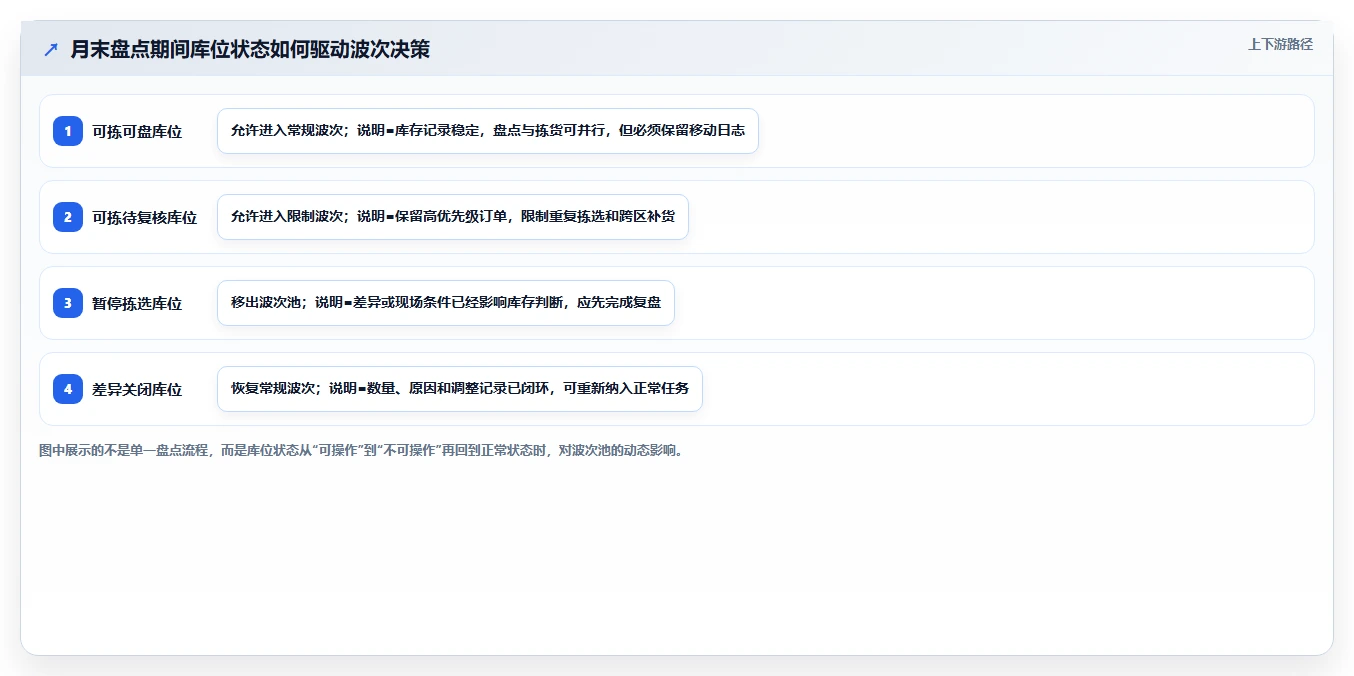The height and width of the screenshot is (676, 1354).
Task: Click the 恢复常规波次 description box
Action: 460,389
